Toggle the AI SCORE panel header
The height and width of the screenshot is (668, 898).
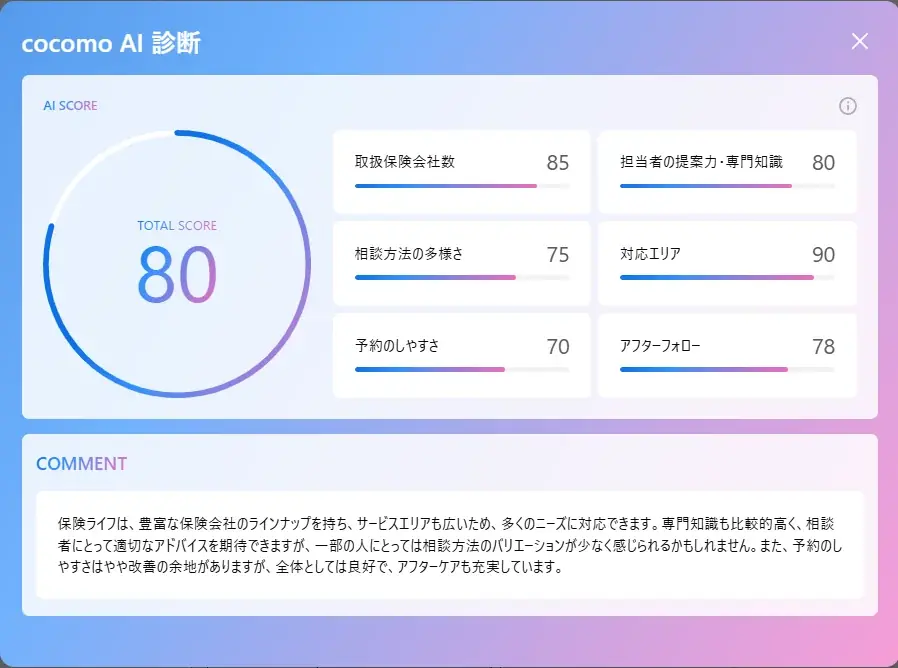(x=70, y=106)
